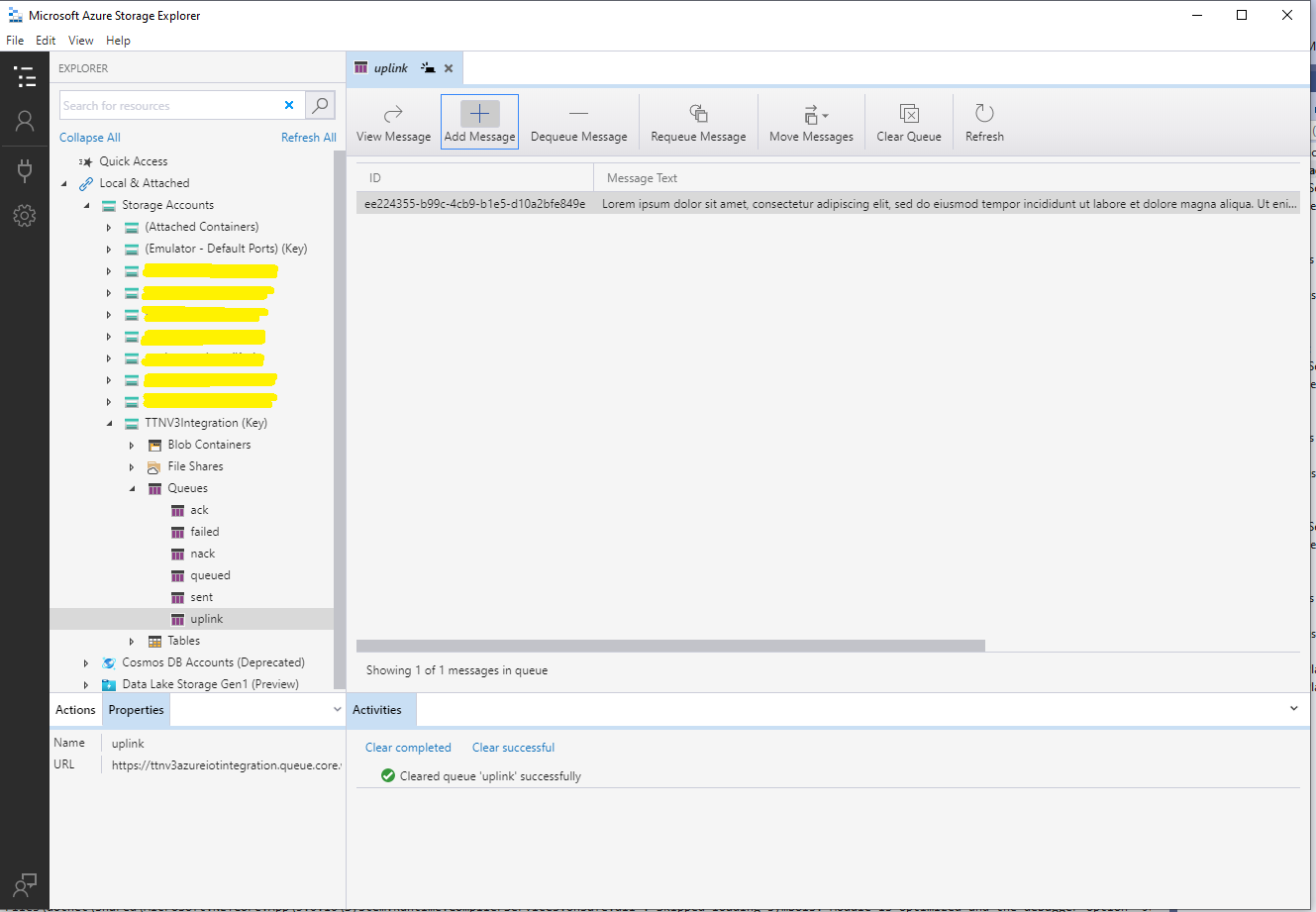The image size is (1316, 912).
Task: Click the Search for resources field
Action: 168,106
